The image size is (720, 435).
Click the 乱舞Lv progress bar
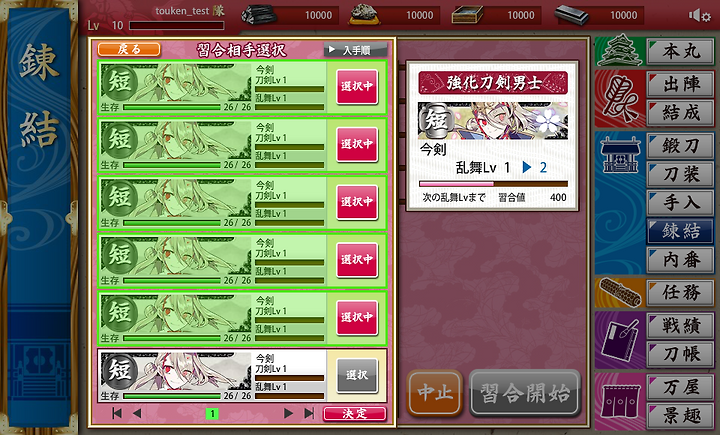(x=494, y=184)
